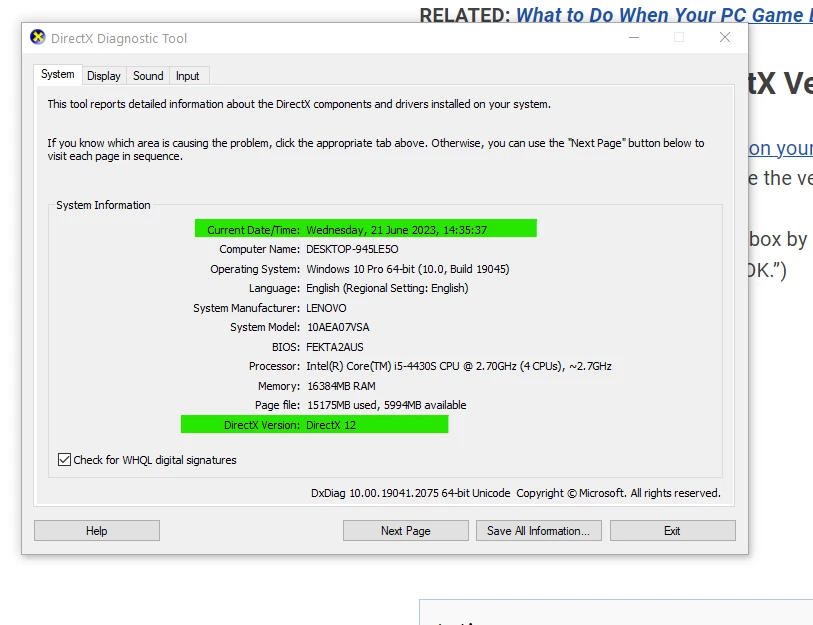This screenshot has width=813, height=625.
Task: Open the Input tab
Action: [x=187, y=76]
